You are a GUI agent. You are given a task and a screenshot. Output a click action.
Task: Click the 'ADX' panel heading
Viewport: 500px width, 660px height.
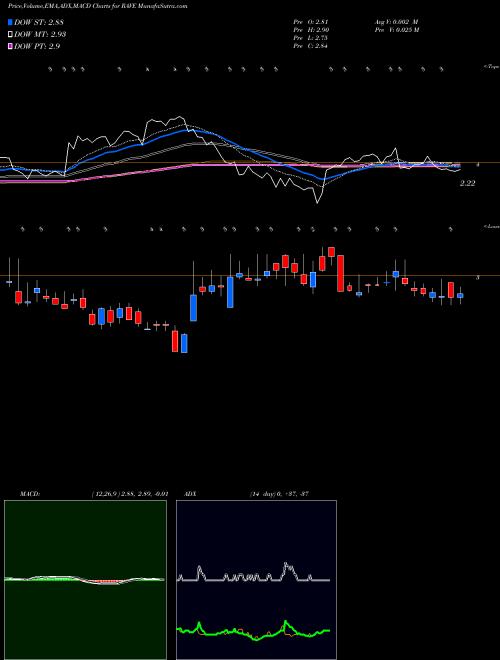tap(190, 494)
